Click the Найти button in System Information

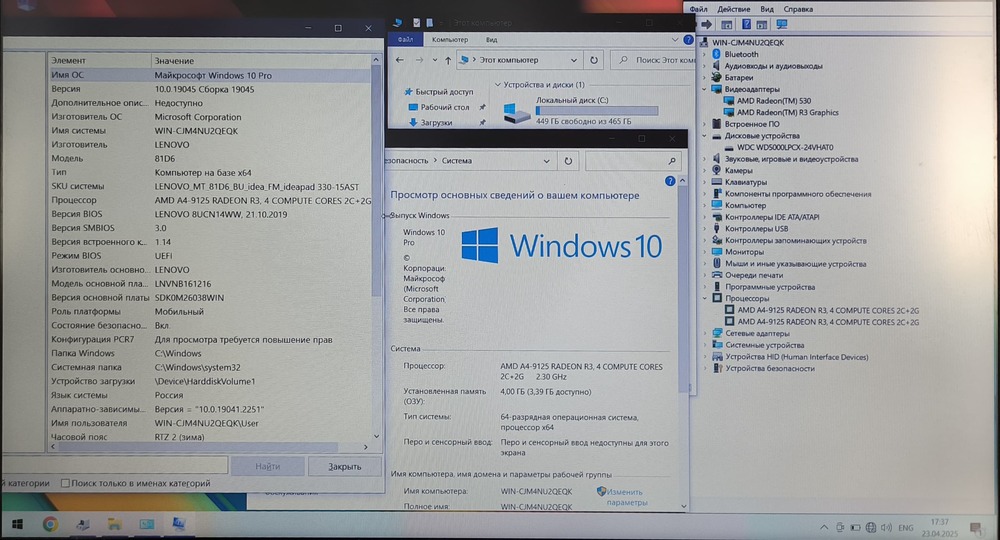pyautogui.click(x=267, y=467)
